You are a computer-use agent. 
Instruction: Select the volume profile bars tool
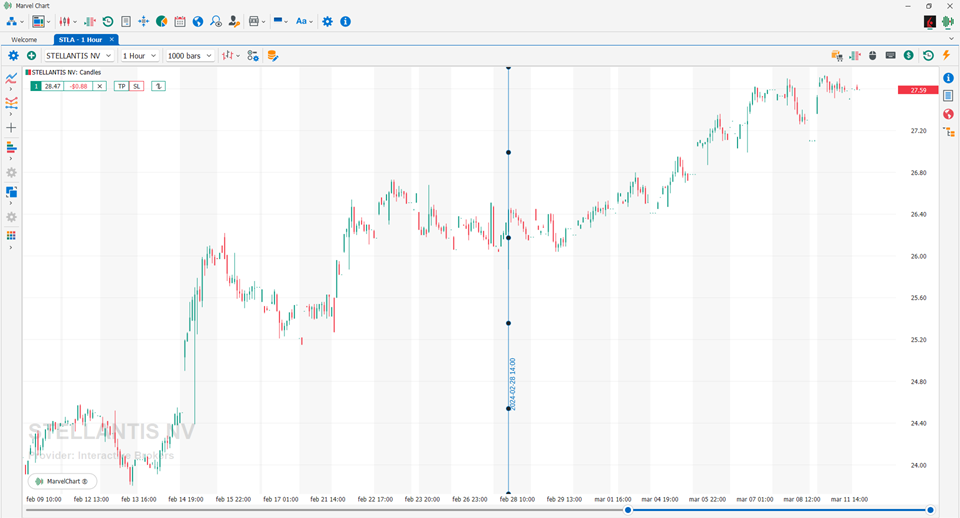pyautogui.click(x=11, y=148)
